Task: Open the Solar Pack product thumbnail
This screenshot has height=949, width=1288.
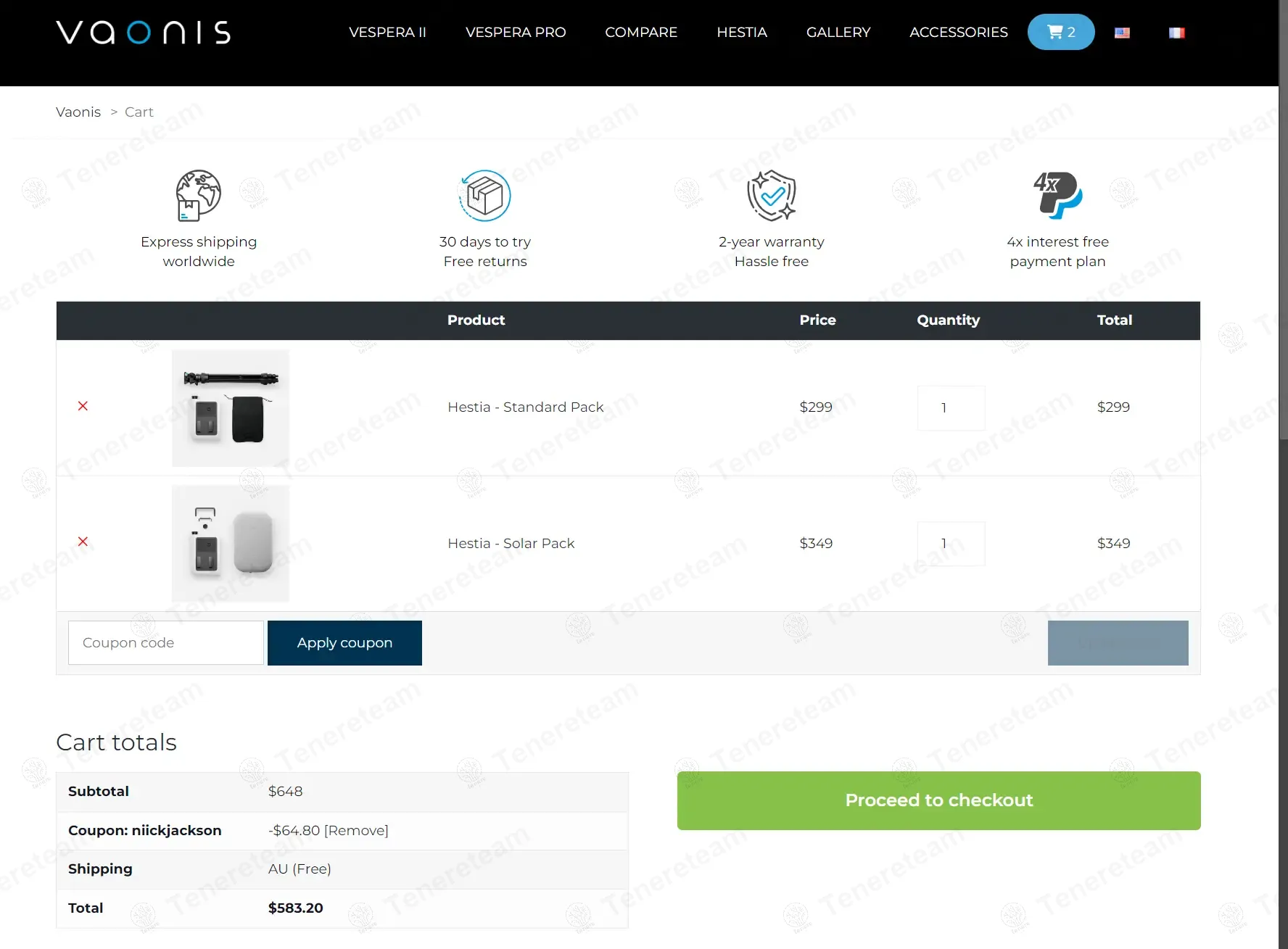Action: 231,543
